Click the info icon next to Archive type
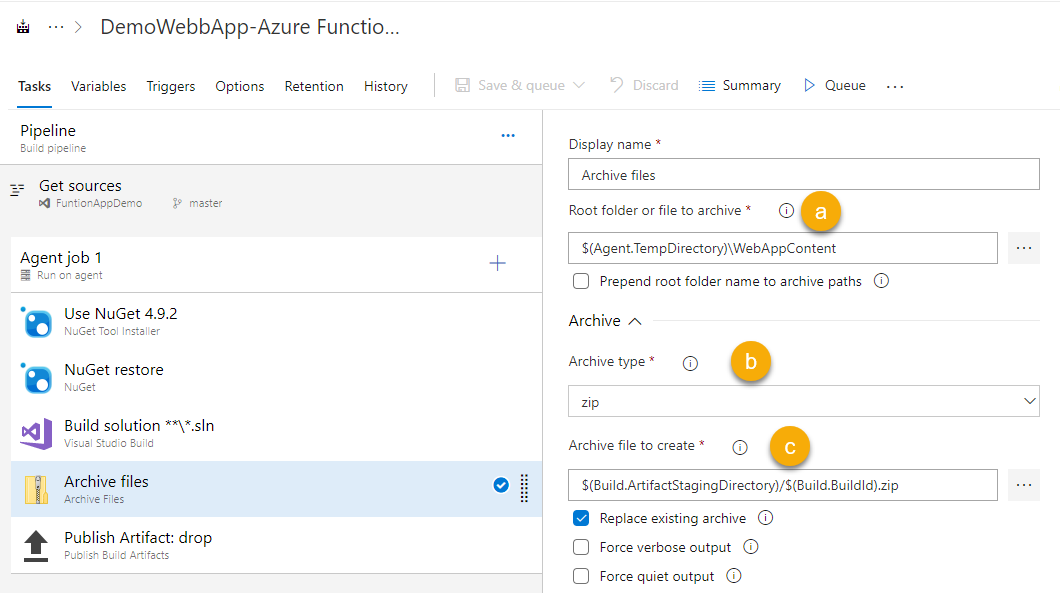Screen dimensions: 1060x593 (x=690, y=363)
